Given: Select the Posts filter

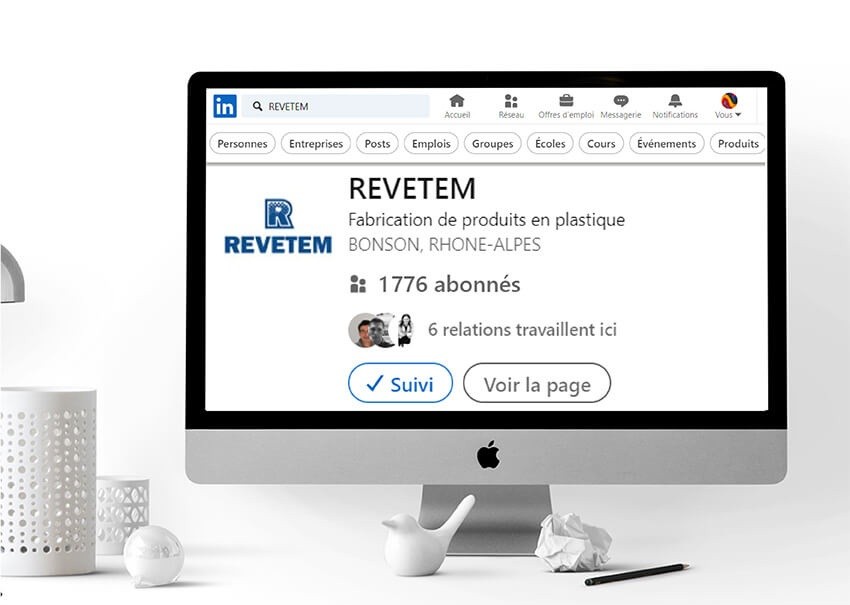Looking at the screenshot, I should (x=377, y=144).
